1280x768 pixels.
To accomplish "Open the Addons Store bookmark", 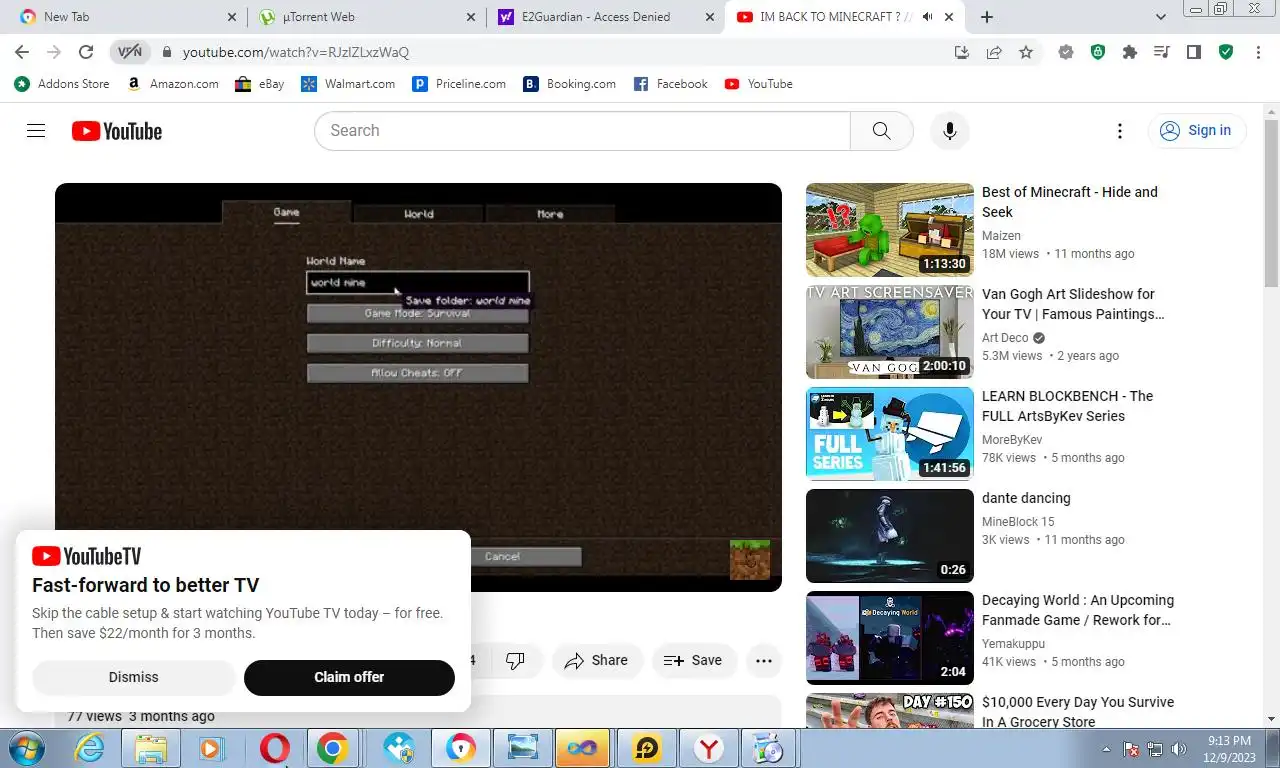I will (x=62, y=84).
